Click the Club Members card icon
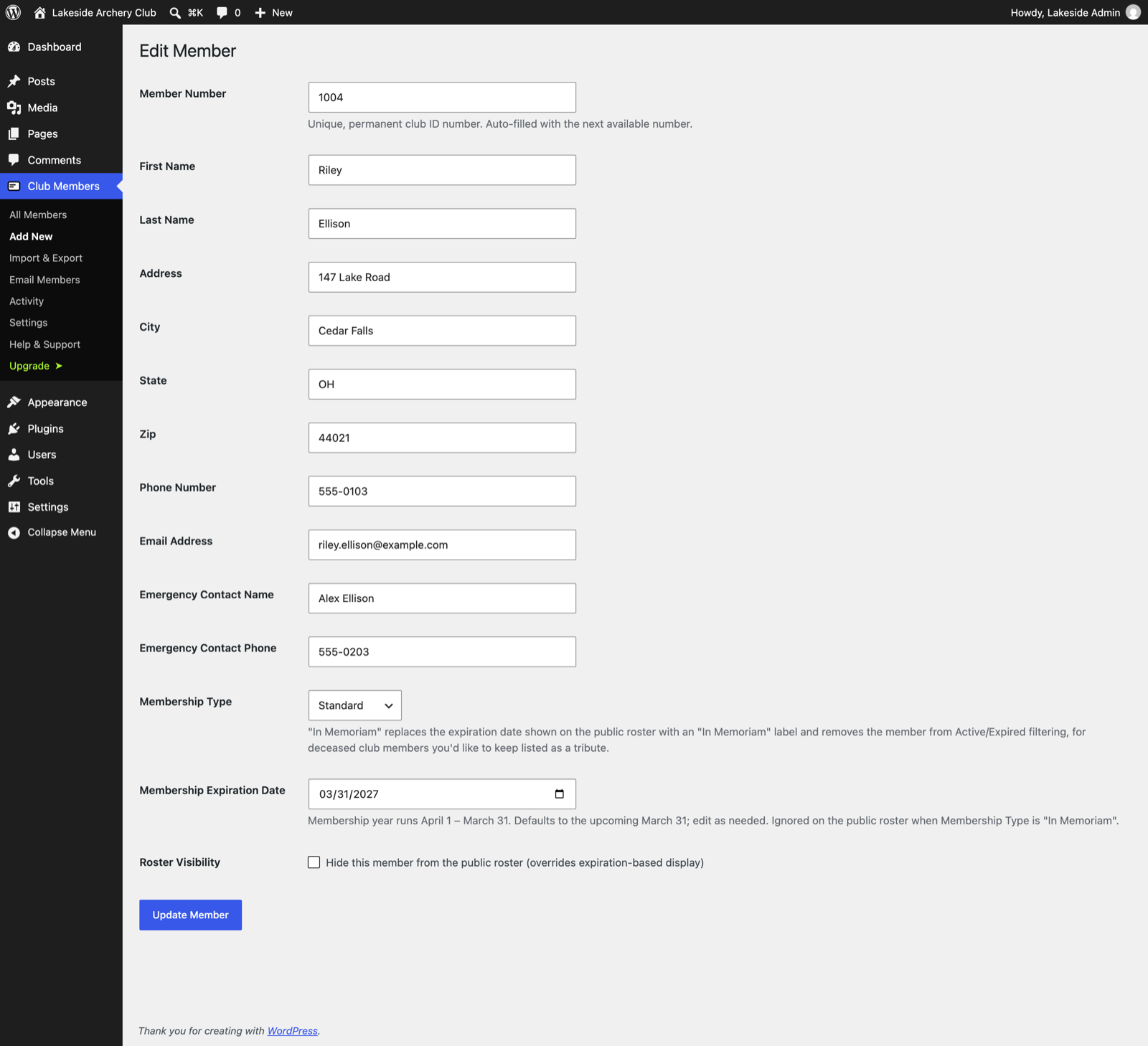The width and height of the screenshot is (1148, 1046). pyautogui.click(x=14, y=186)
